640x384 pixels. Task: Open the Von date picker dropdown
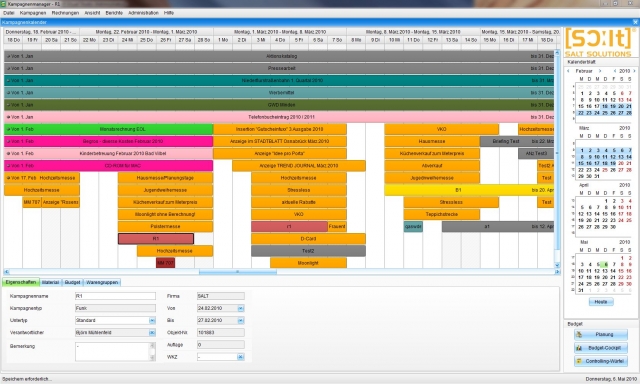point(241,309)
